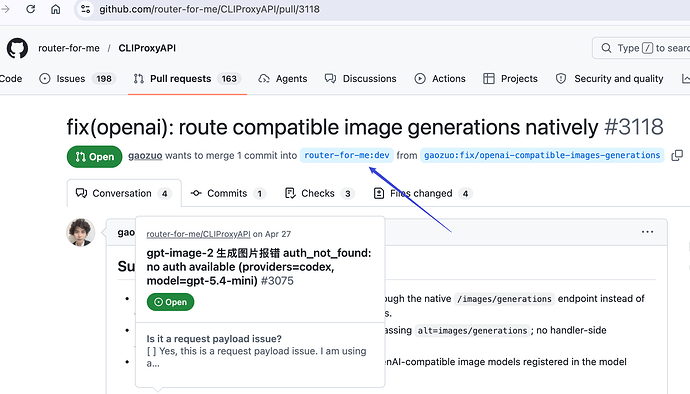
Task: Open gaozuo:fix/openai-compatible-images-generations branch link
Action: click(x=542, y=155)
